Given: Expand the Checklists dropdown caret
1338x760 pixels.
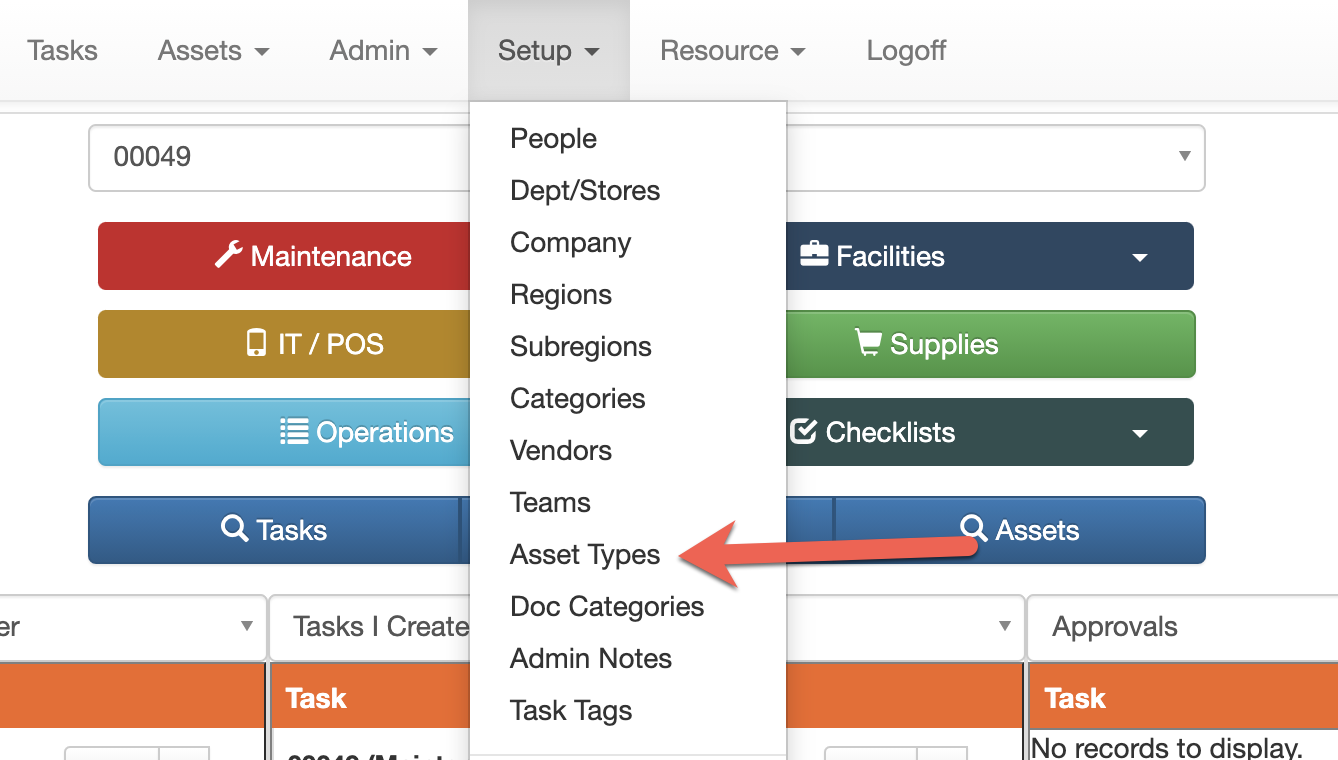Looking at the screenshot, I should (1139, 433).
